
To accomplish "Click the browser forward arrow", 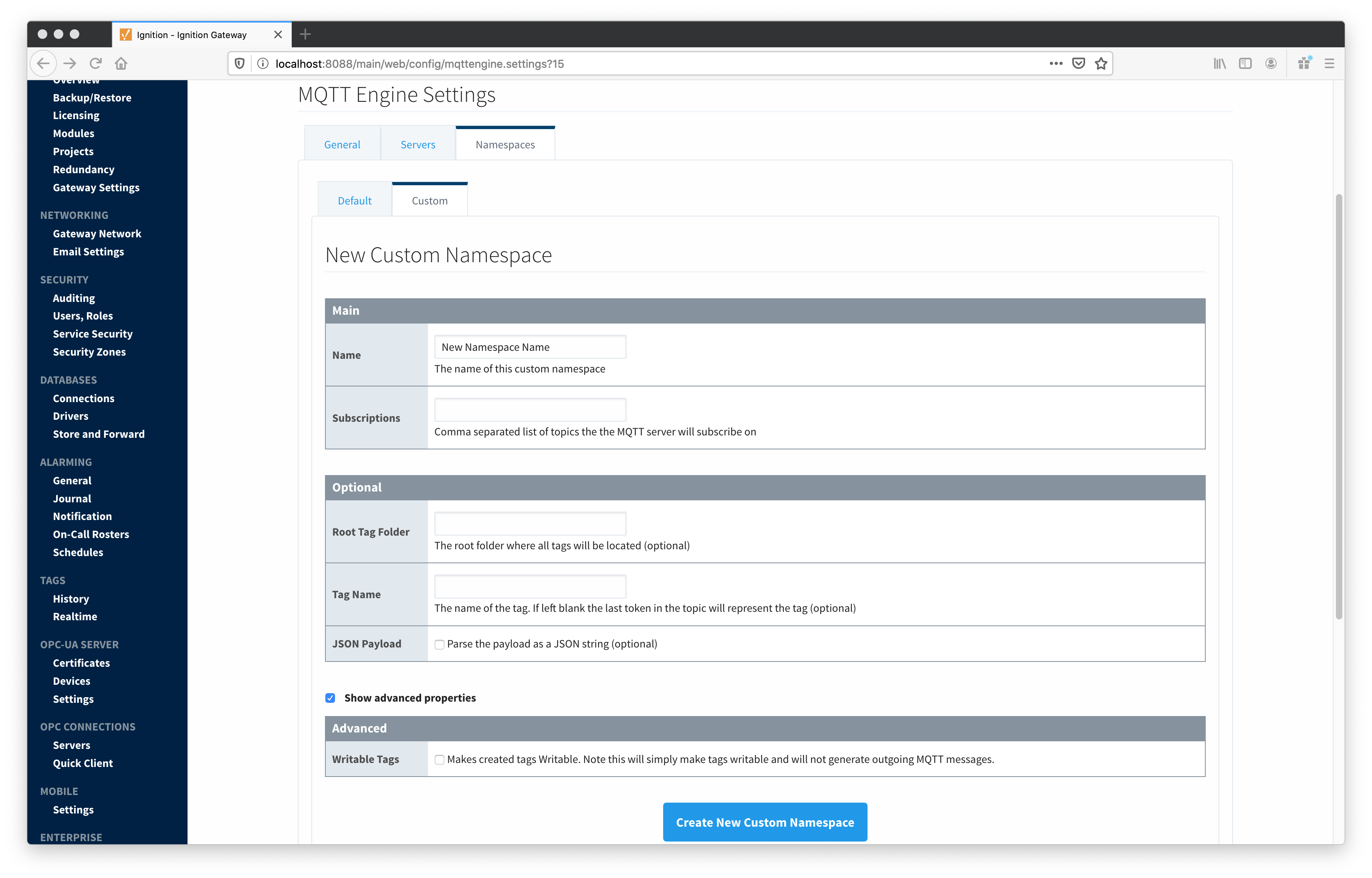I will [x=69, y=63].
